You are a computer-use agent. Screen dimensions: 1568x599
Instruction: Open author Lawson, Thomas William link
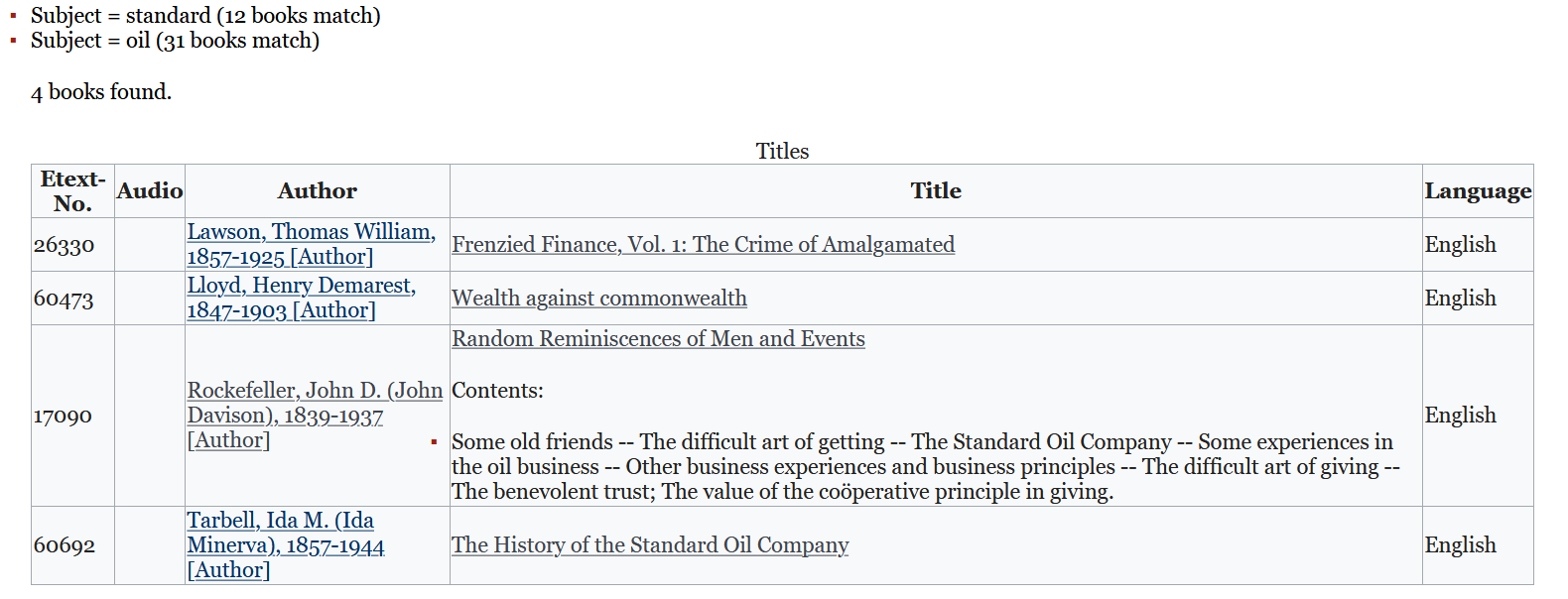pyautogui.click(x=312, y=244)
